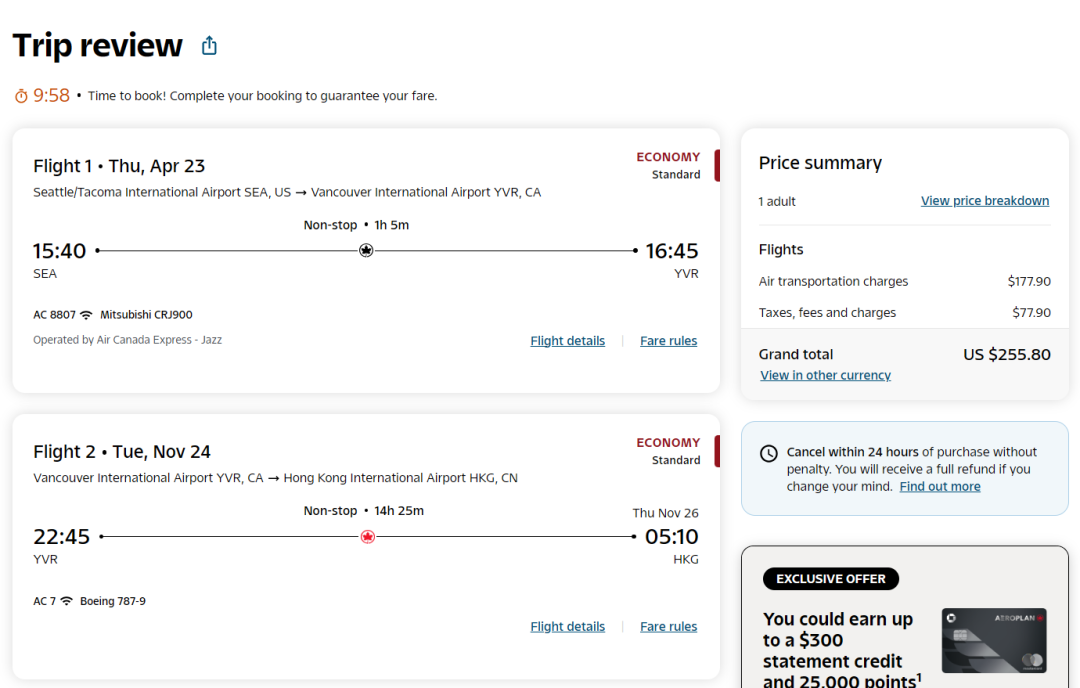Open Fare rules for Flight 1
Screen dimensions: 1080x688
point(668,341)
